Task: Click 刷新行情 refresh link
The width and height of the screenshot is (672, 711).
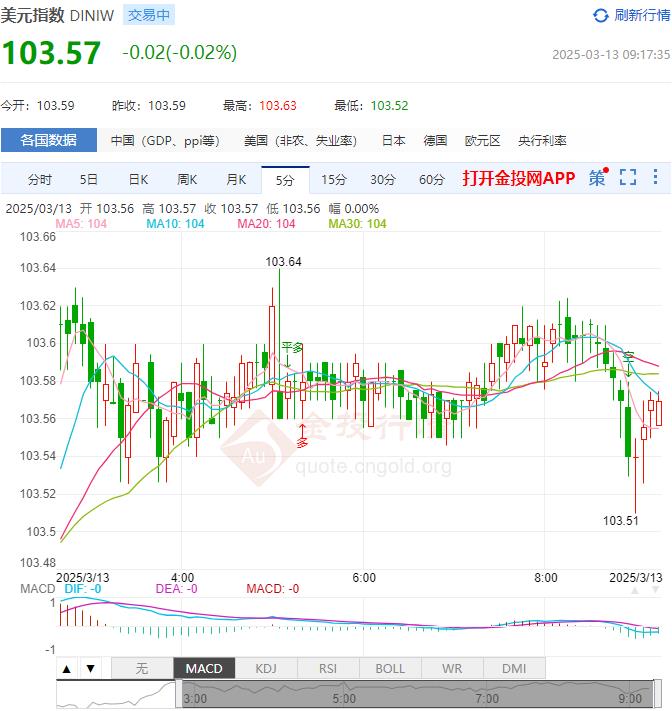Action: click(642, 15)
